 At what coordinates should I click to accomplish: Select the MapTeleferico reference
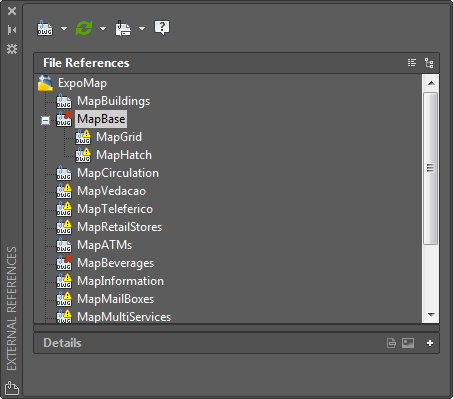115,209
